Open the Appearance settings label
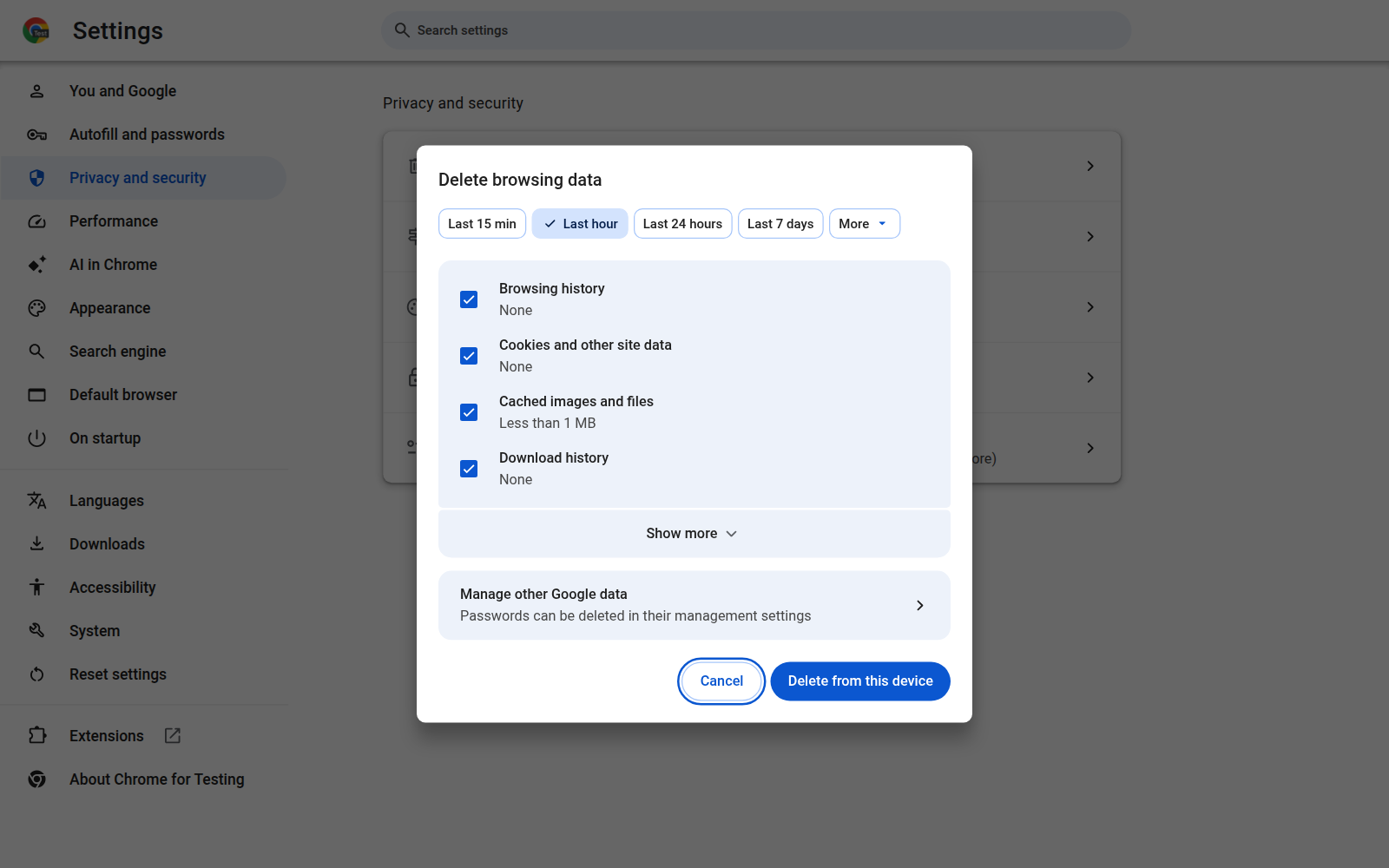This screenshot has width=1389, height=868. [x=109, y=308]
